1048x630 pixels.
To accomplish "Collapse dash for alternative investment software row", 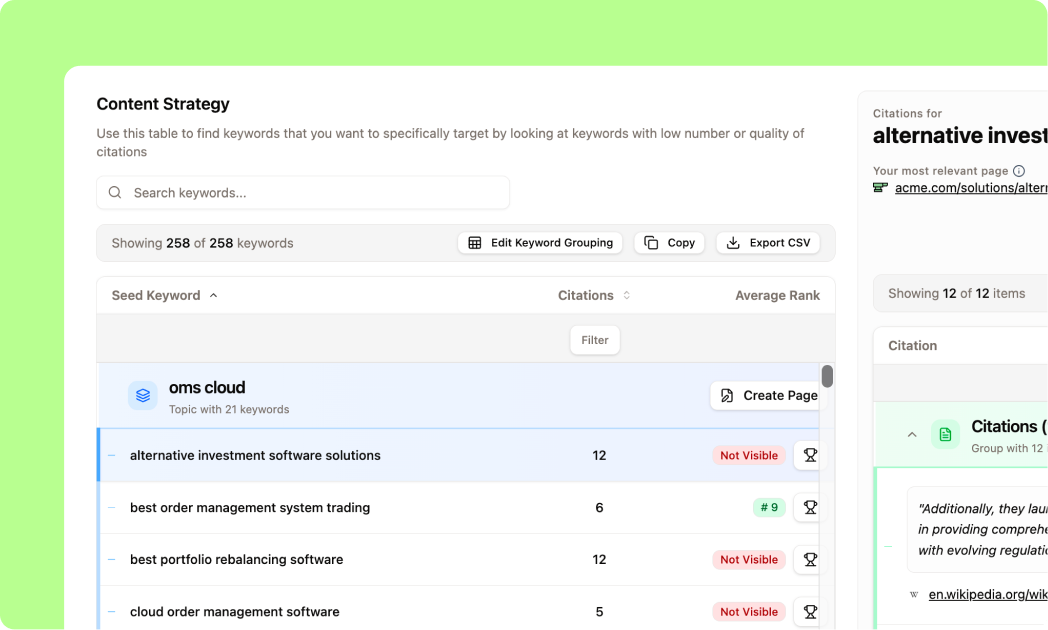I will pyautogui.click(x=112, y=456).
